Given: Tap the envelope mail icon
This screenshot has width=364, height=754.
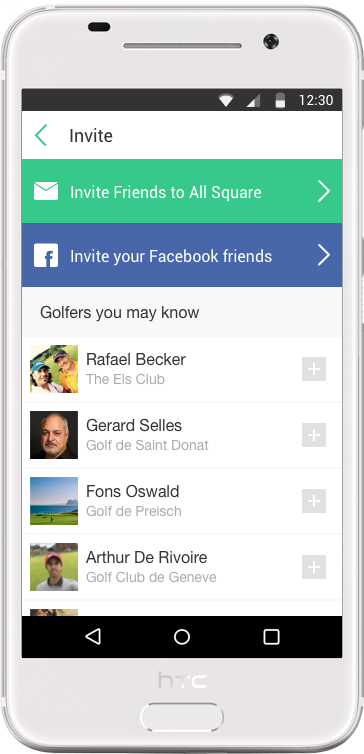Looking at the screenshot, I should coord(46,191).
